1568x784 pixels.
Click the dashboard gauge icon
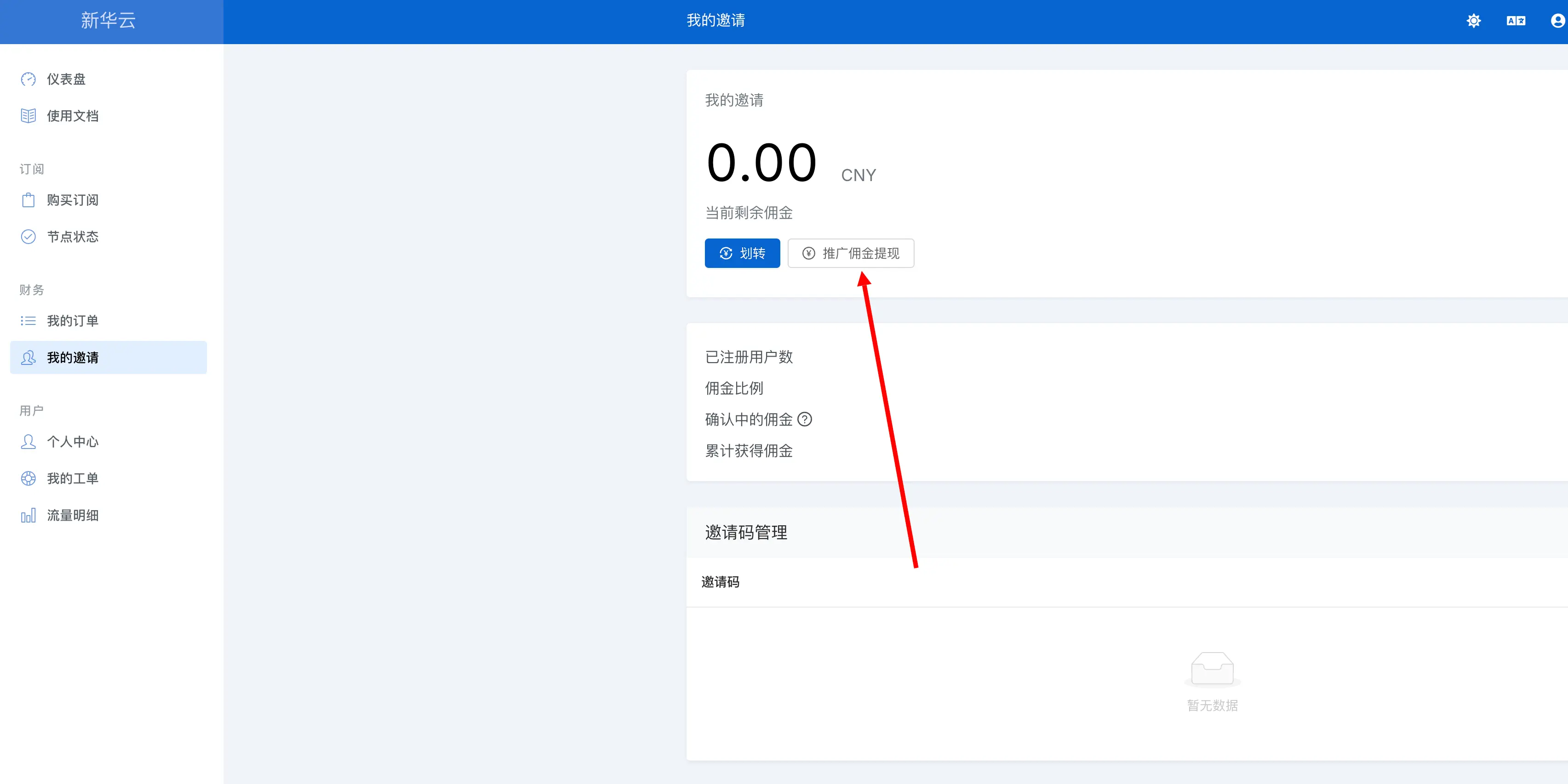point(28,79)
